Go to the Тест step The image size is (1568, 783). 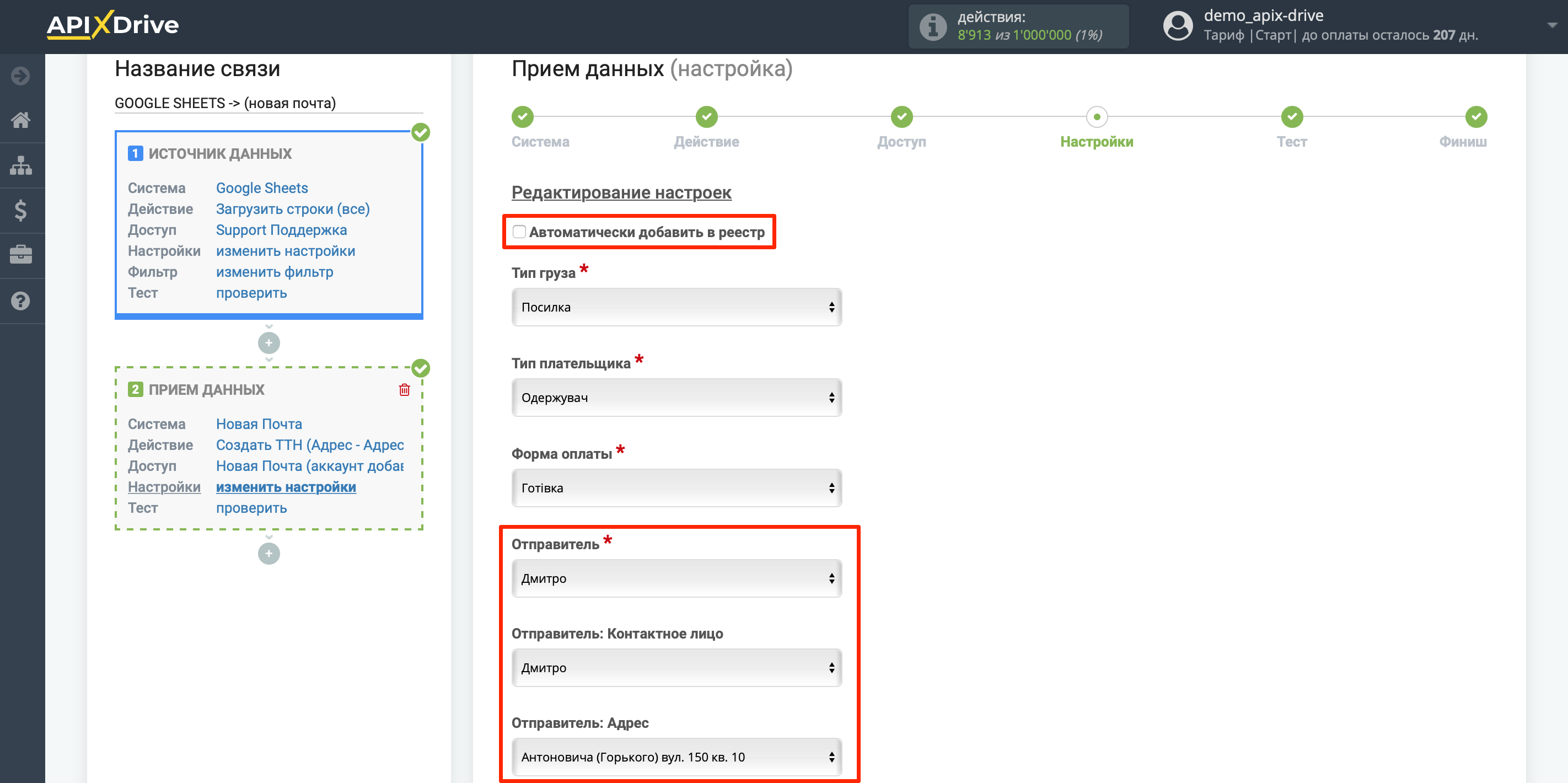pyautogui.click(x=1292, y=116)
